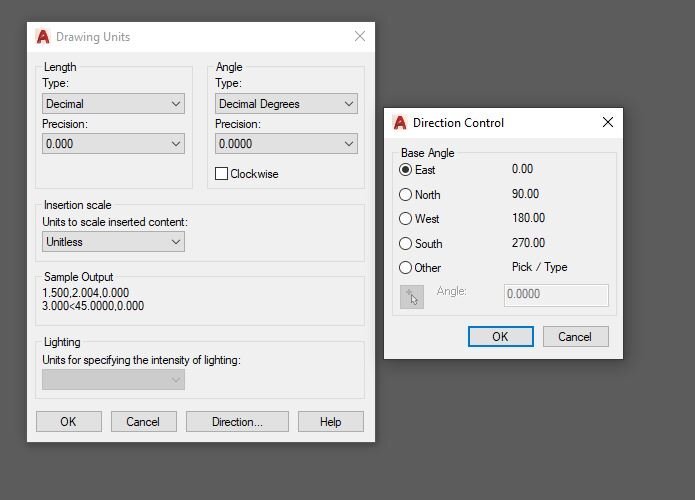
Task: Click the Drawing Units title bar text
Action: coord(93,37)
